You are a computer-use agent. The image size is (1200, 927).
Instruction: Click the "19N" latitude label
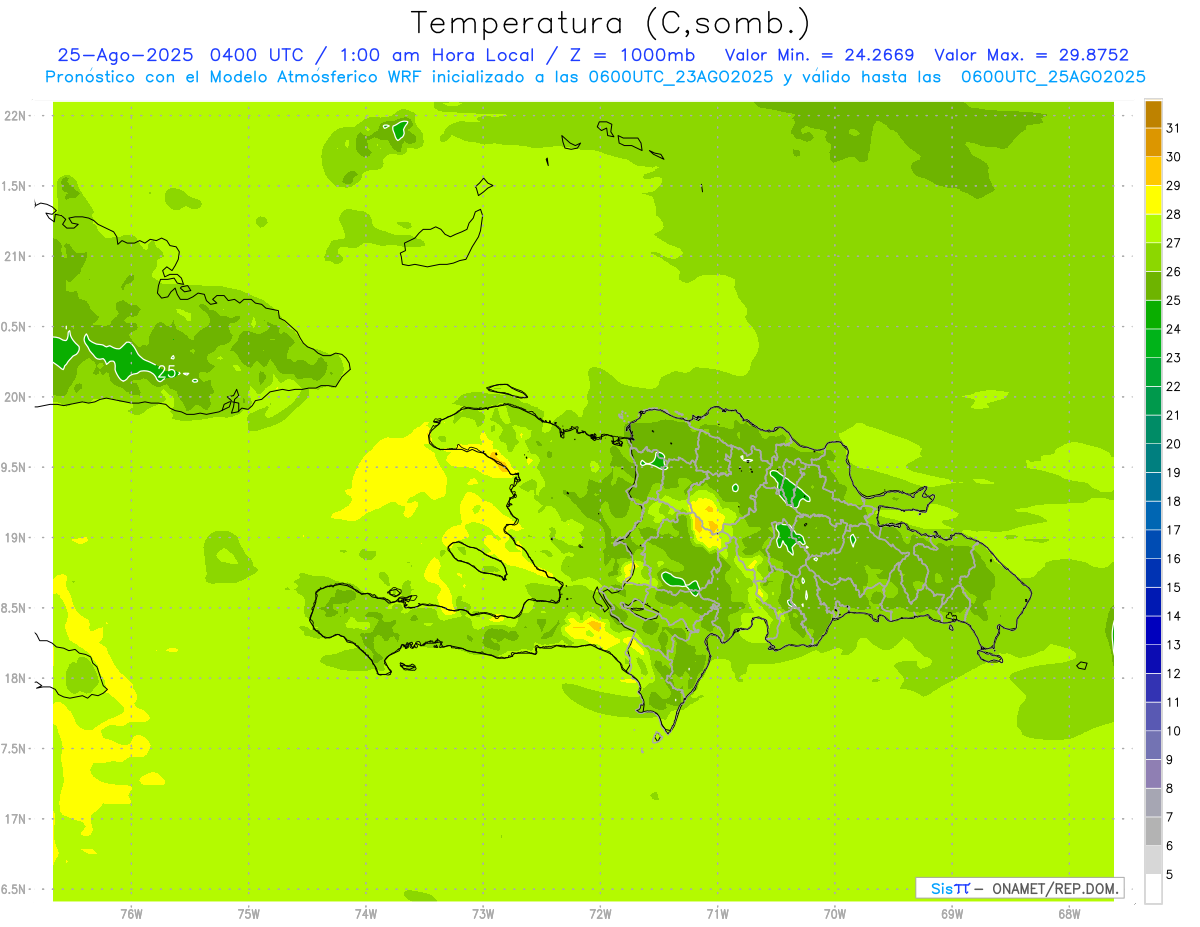pos(15,537)
